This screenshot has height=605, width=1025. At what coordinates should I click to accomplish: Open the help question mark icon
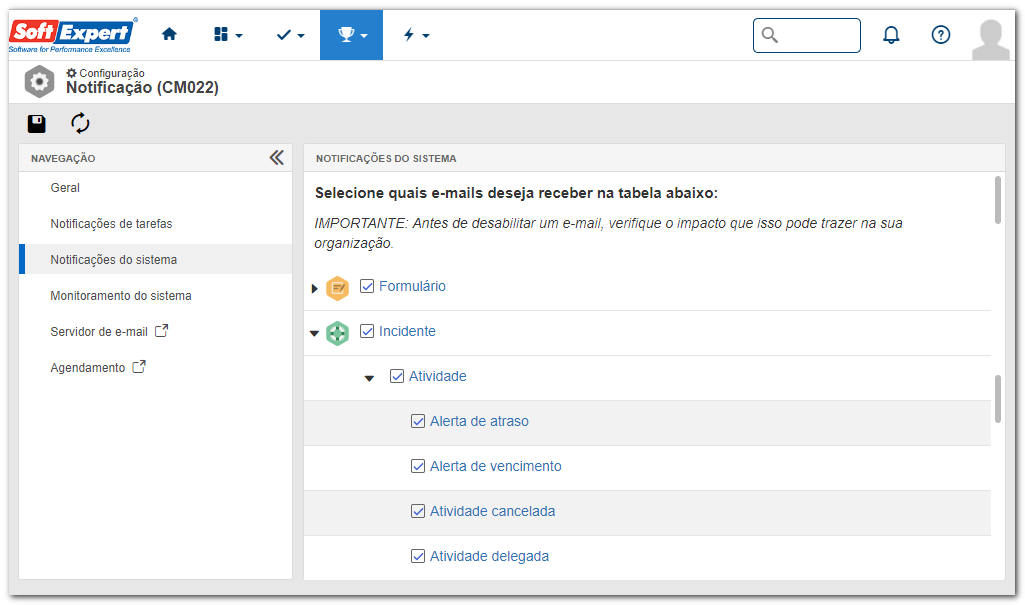tap(941, 35)
